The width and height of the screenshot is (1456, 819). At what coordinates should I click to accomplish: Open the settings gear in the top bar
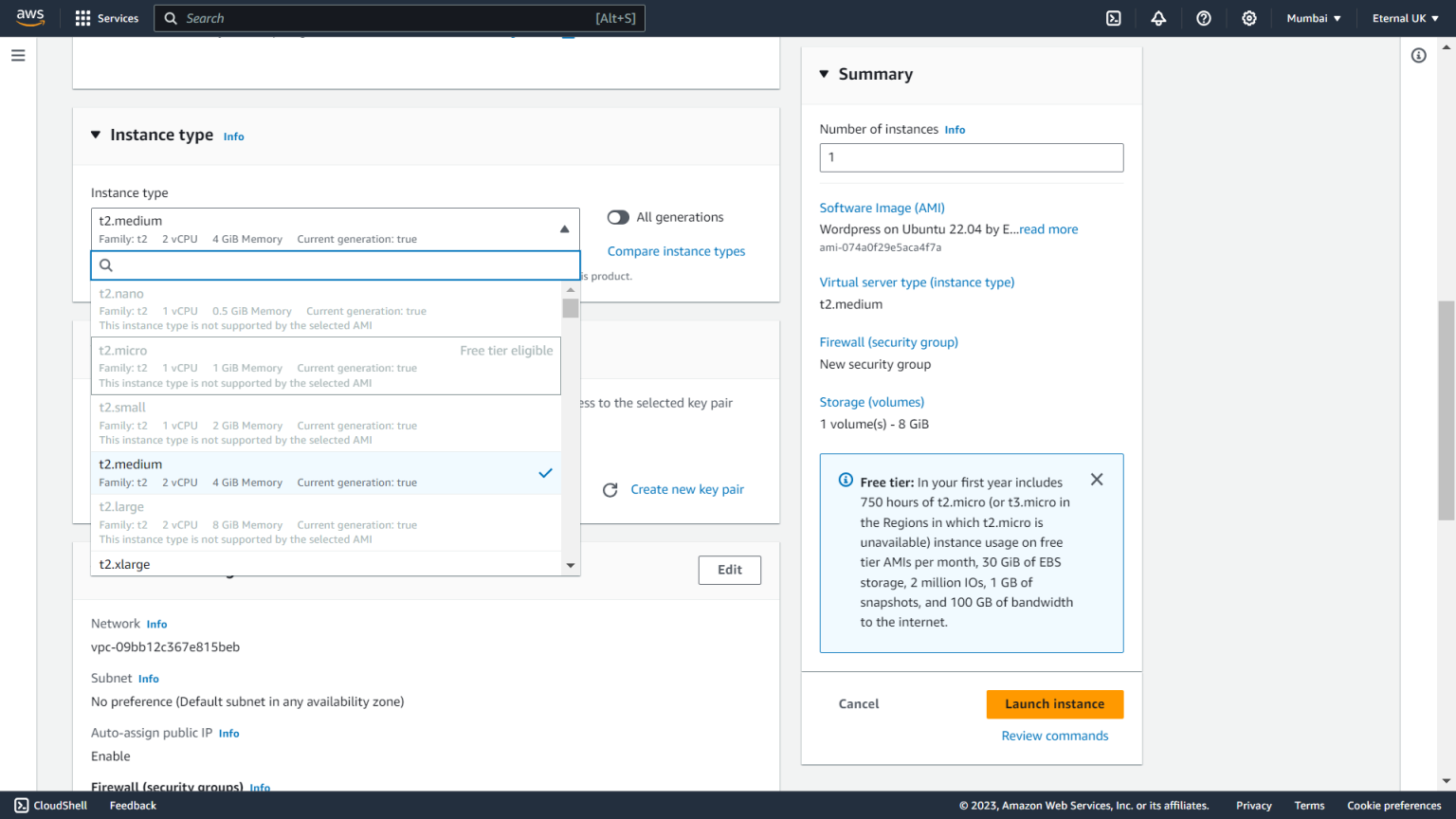pos(1248,17)
